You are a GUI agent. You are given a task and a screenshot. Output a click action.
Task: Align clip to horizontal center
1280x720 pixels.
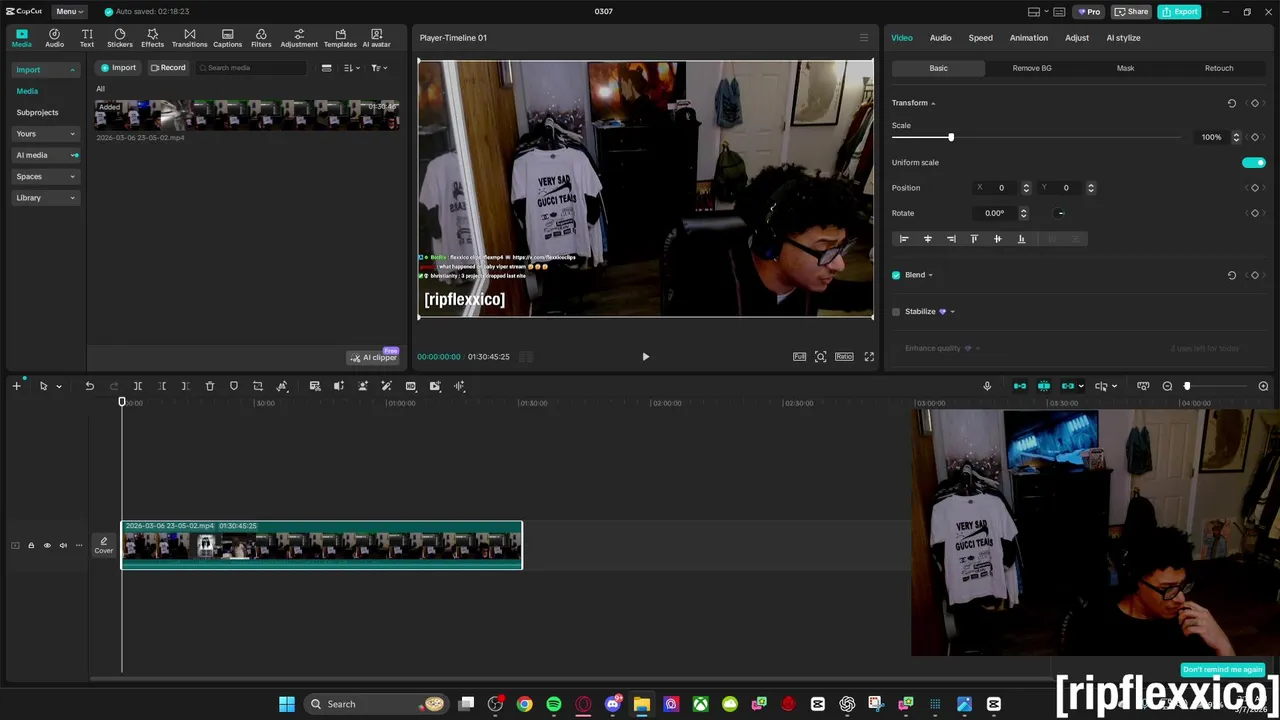[927, 239]
